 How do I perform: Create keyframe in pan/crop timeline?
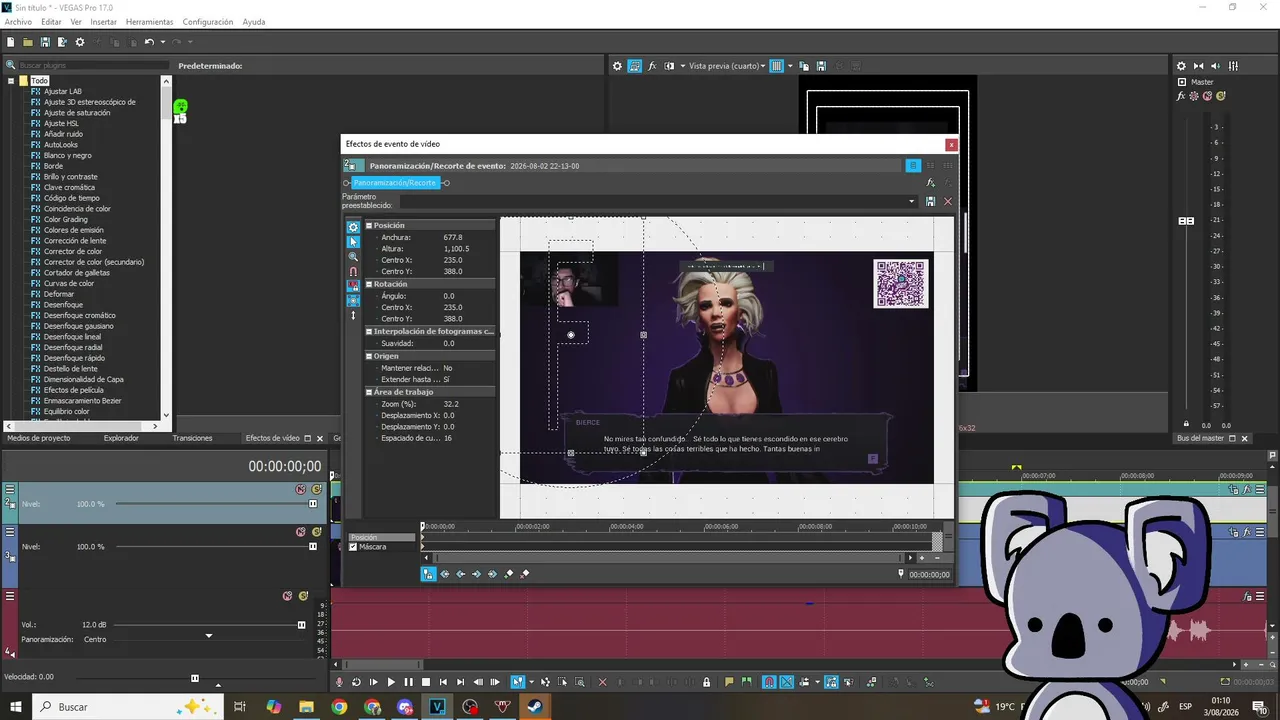[x=508, y=574]
